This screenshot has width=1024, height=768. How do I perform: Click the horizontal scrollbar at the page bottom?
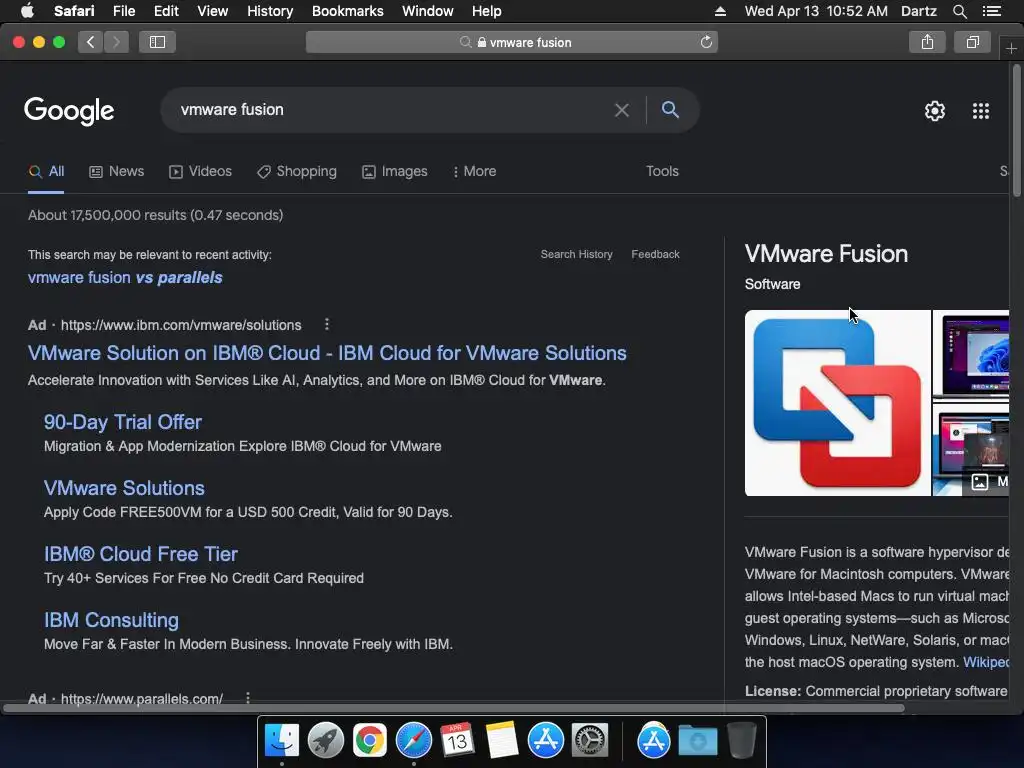click(454, 708)
